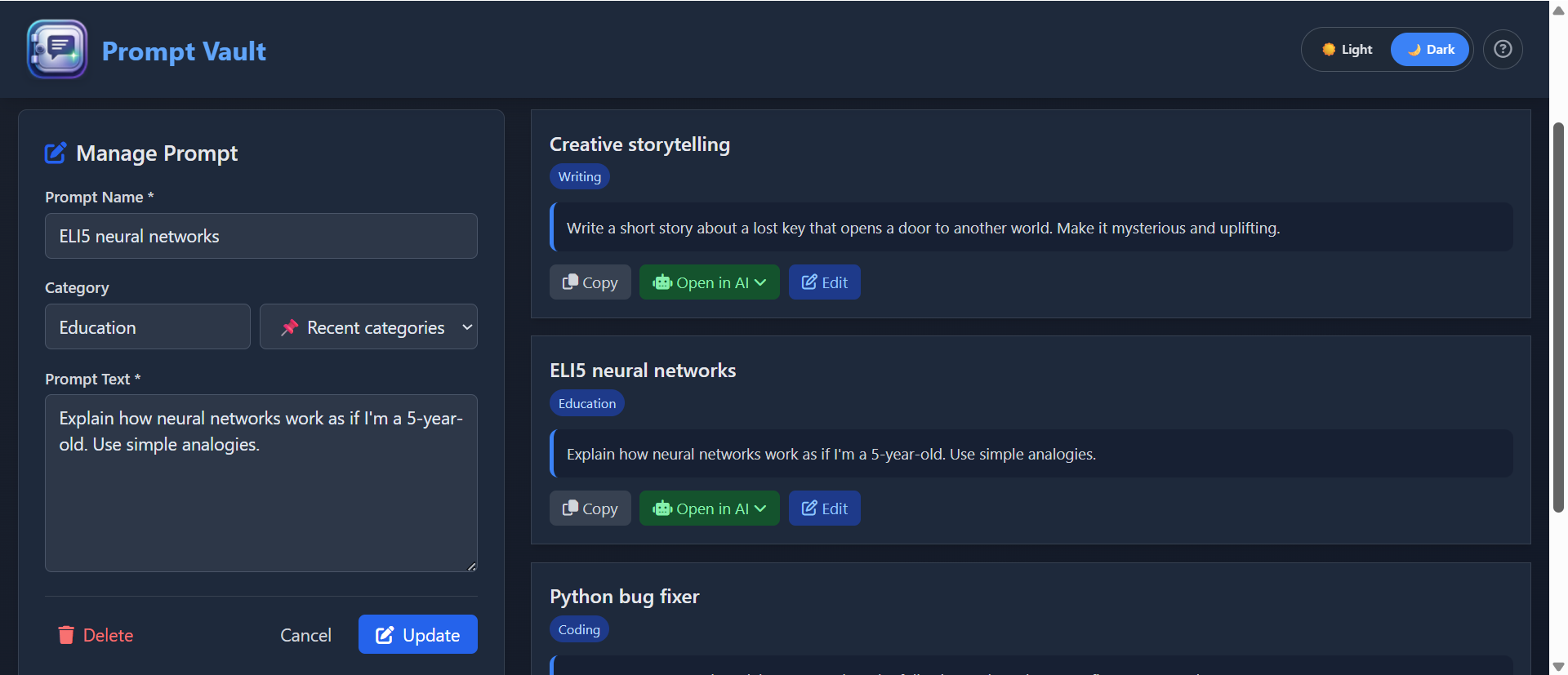The width and height of the screenshot is (1568, 675).
Task: Click pencil icon in Creative storytelling Edit button
Action: click(809, 282)
